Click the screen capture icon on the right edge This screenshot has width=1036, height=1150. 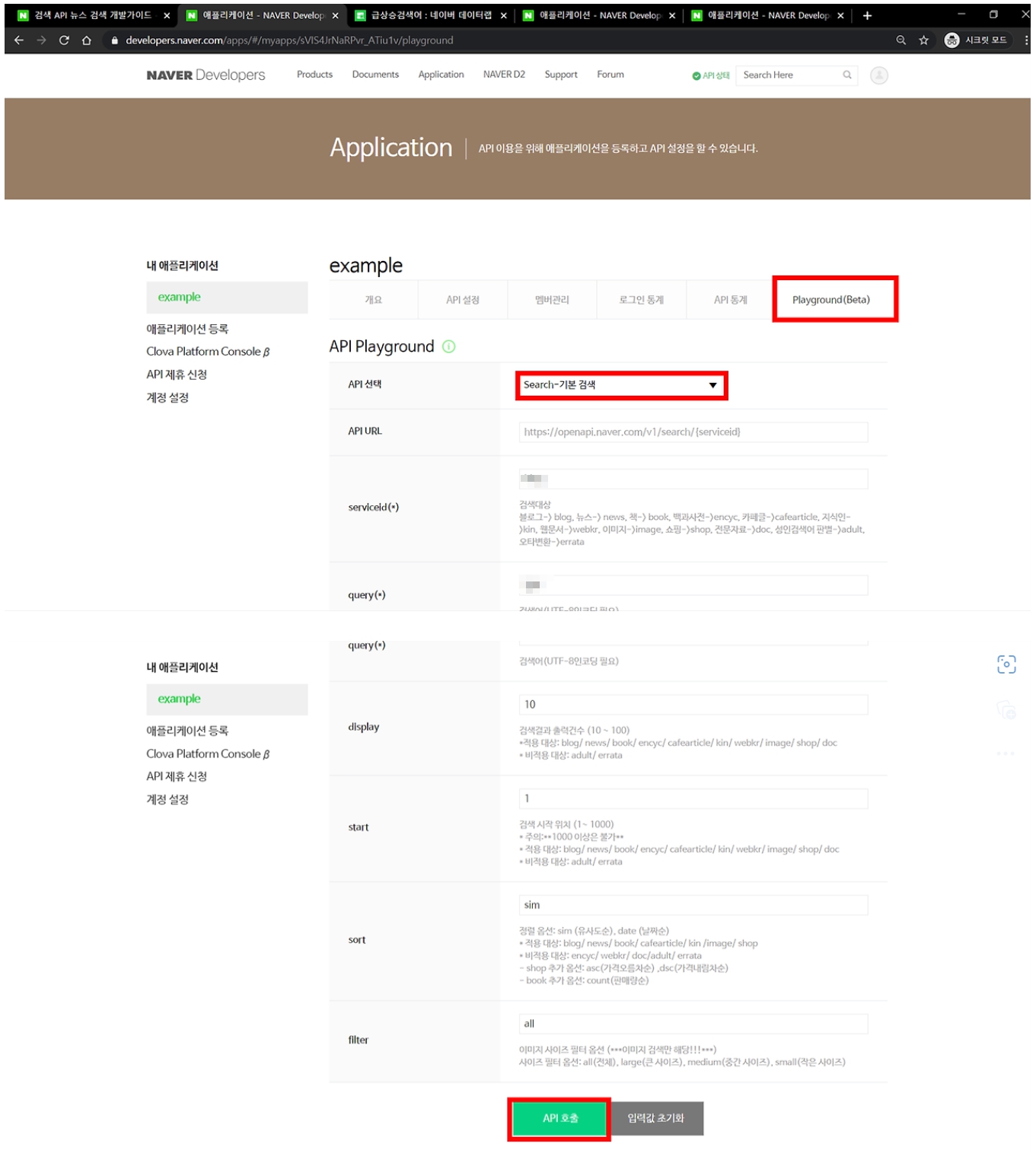[1006, 664]
